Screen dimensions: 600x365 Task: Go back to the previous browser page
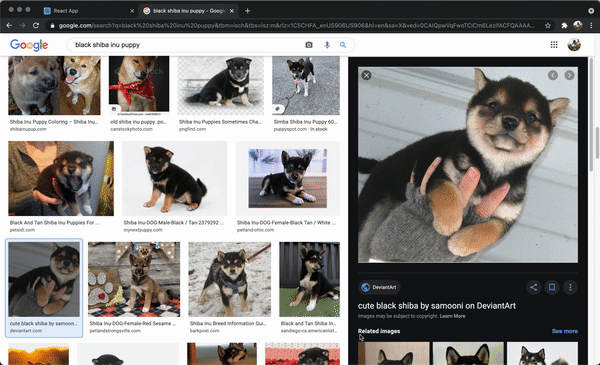click(9, 26)
